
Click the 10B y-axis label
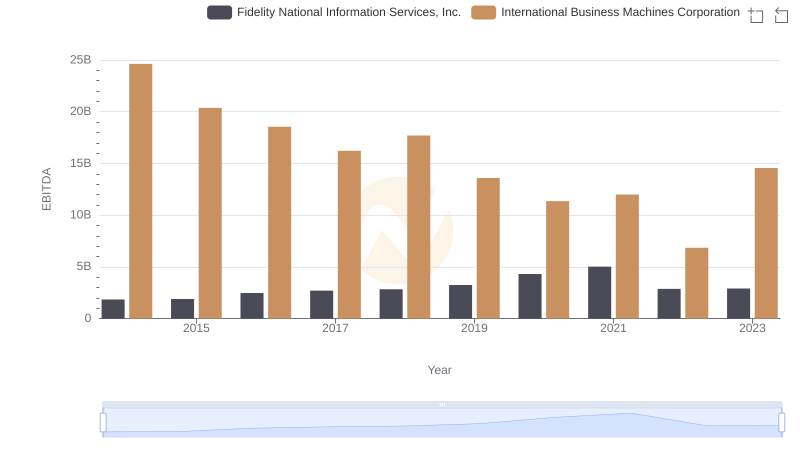coord(81,215)
